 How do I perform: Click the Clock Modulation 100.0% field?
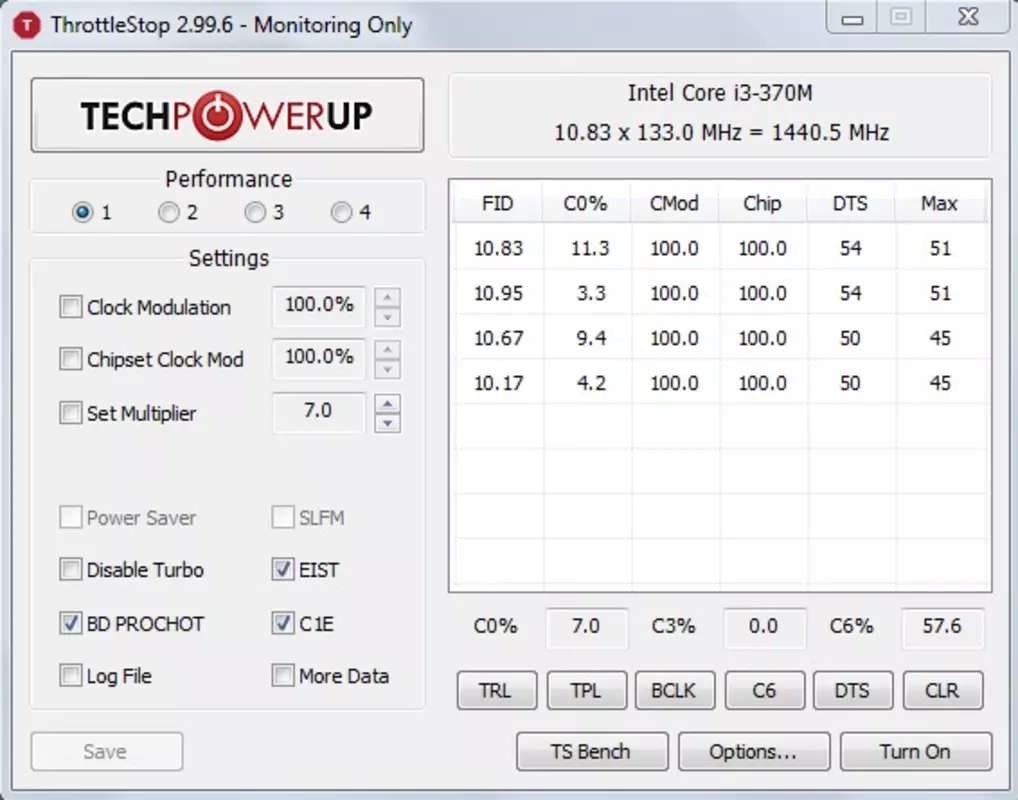coord(319,305)
